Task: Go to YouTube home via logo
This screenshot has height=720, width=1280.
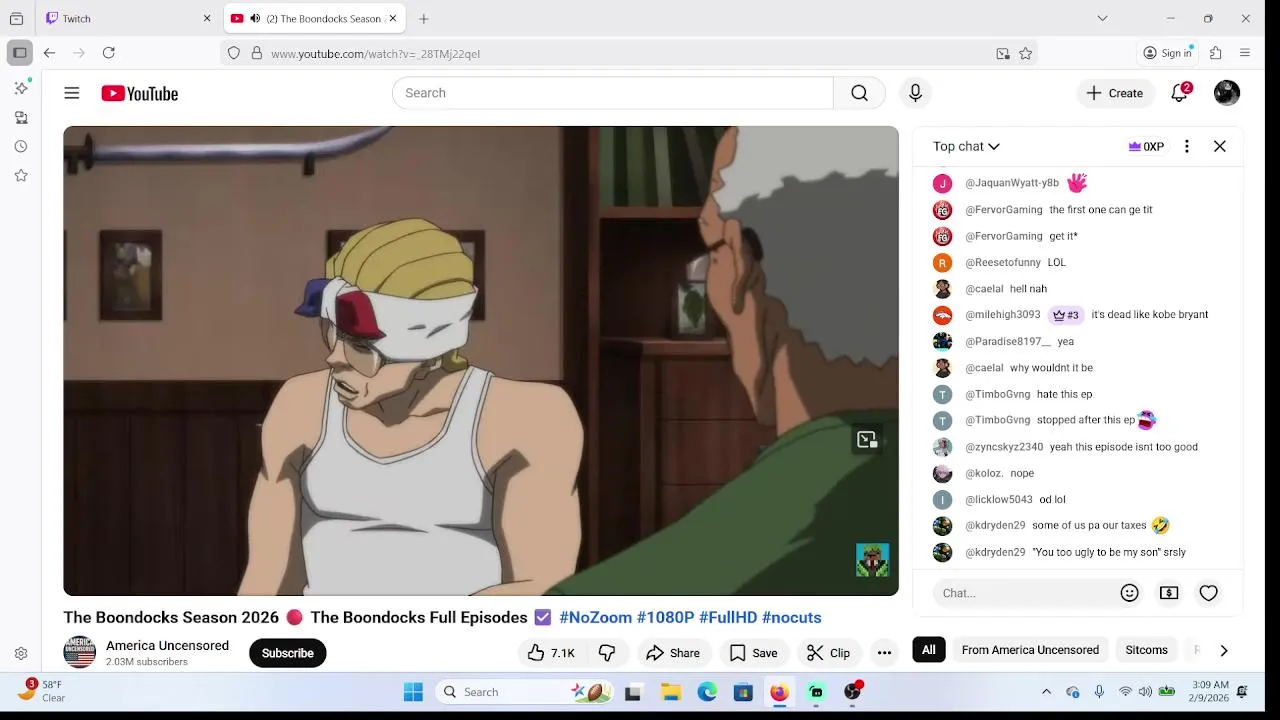Action: [x=139, y=93]
